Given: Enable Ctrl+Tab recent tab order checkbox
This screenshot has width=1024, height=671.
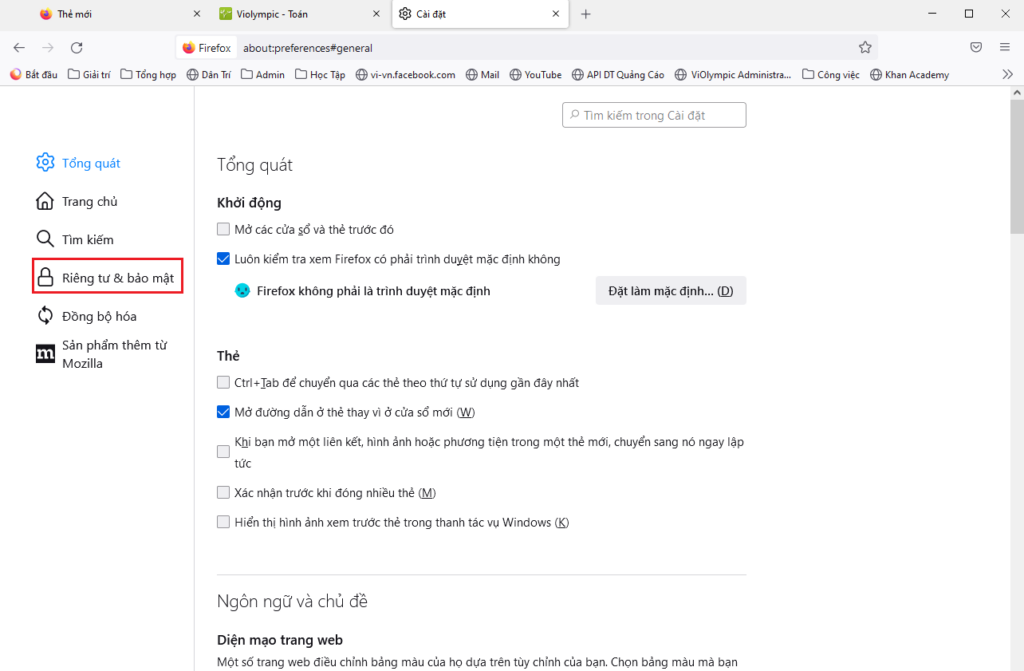Looking at the screenshot, I should pyautogui.click(x=223, y=382).
